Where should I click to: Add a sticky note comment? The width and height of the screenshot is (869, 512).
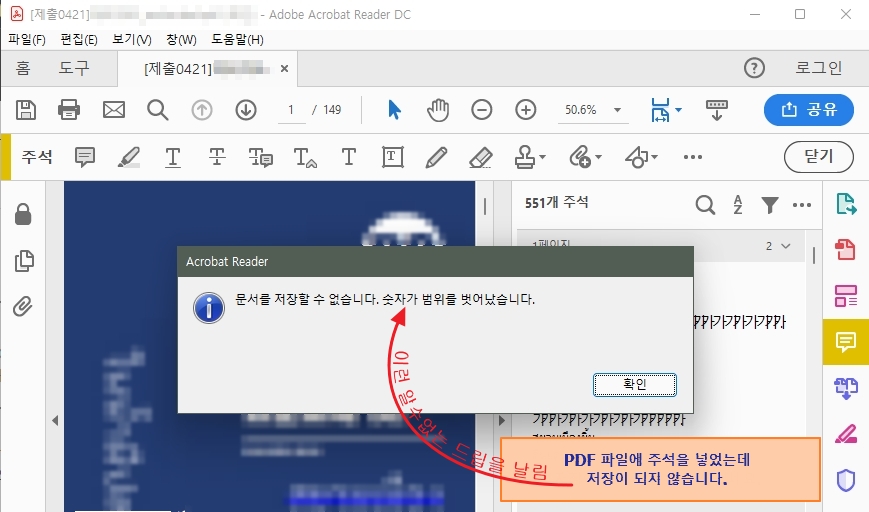[x=85, y=157]
